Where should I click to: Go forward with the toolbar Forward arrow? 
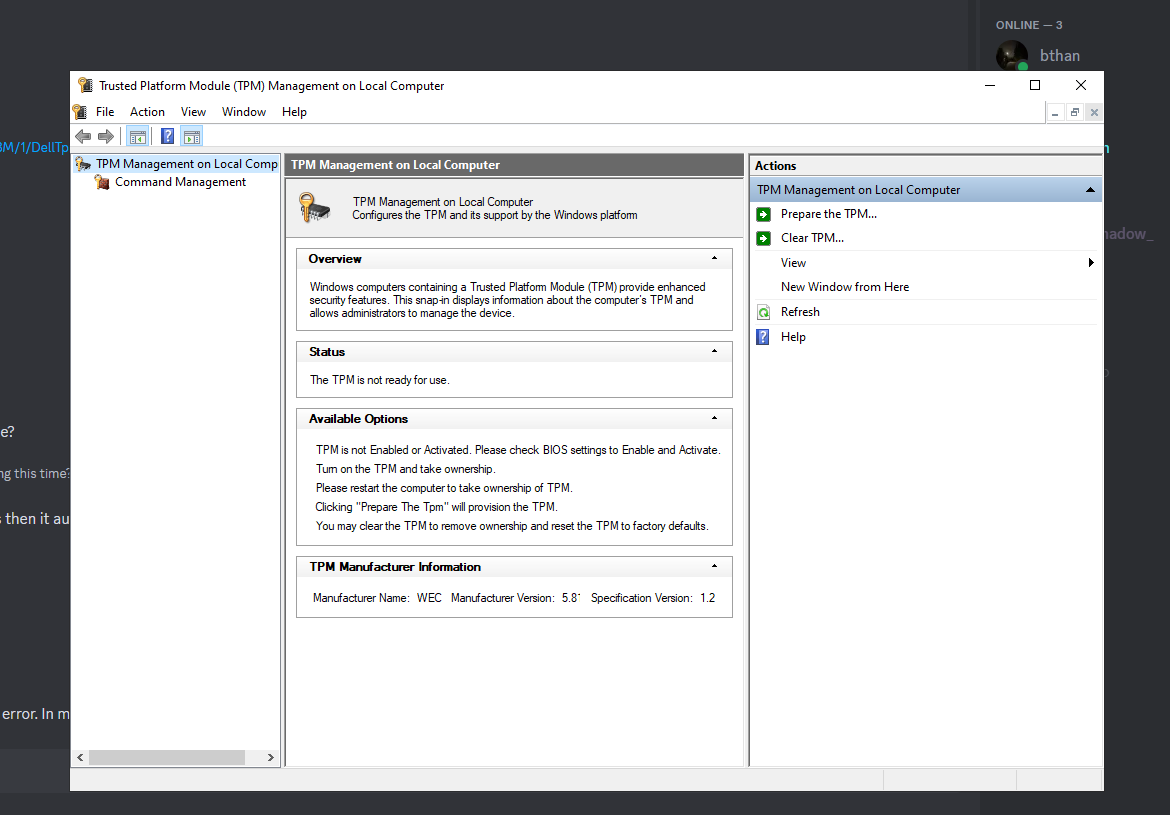pos(106,137)
